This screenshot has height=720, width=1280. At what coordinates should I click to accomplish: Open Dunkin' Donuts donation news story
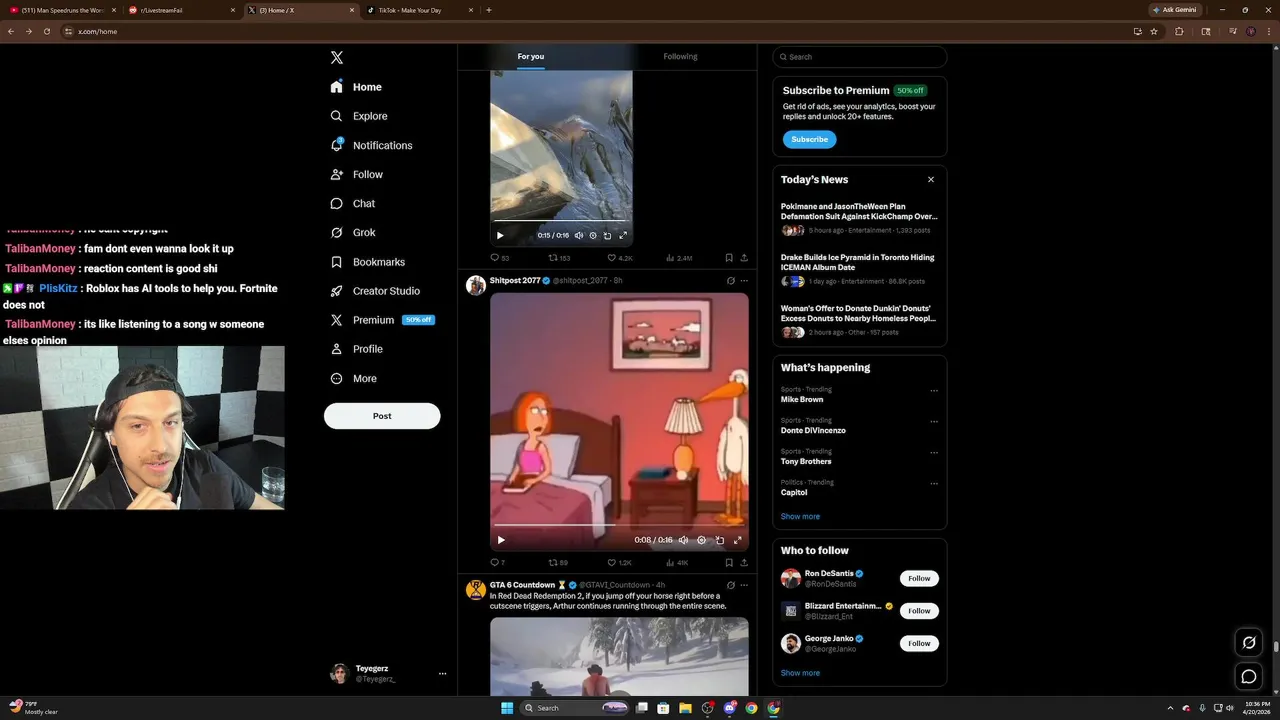pos(859,320)
